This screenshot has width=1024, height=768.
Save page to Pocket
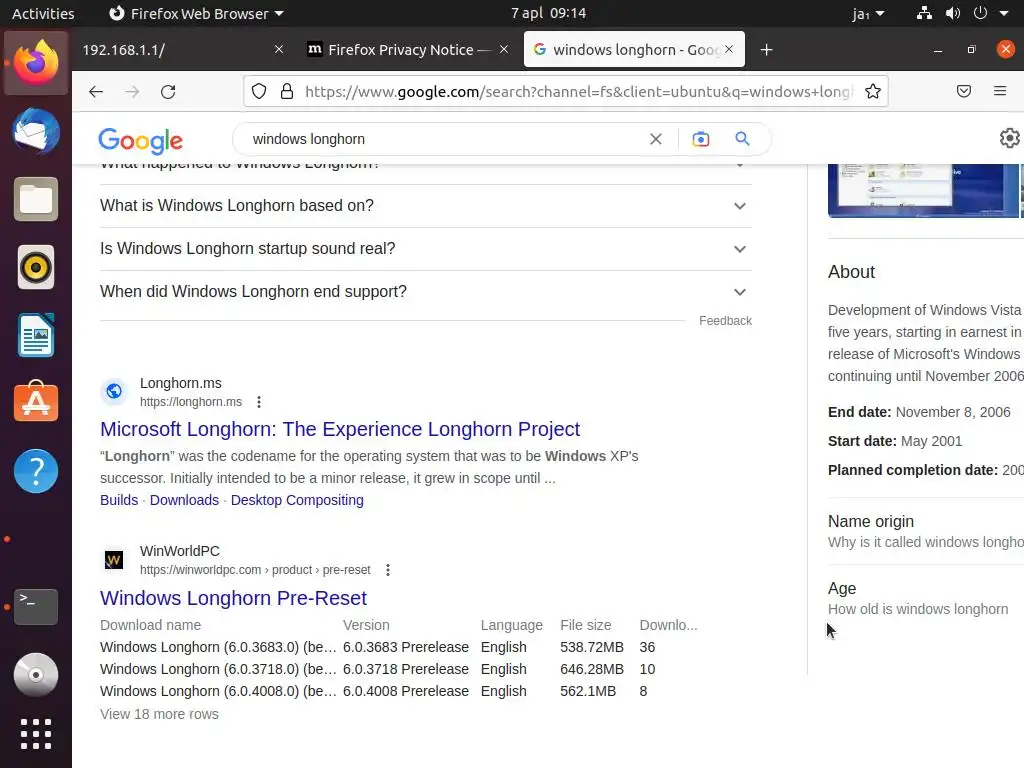point(964,91)
